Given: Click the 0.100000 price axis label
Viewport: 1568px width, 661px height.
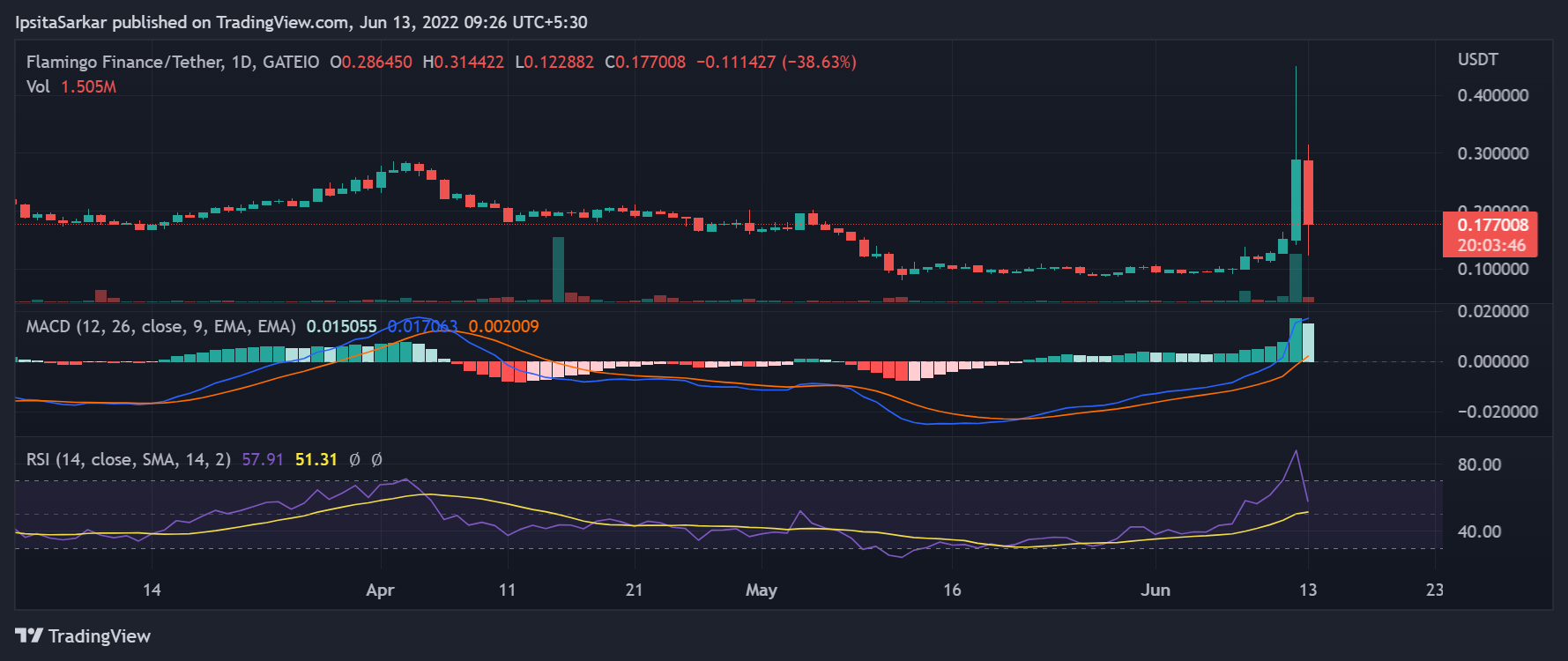Looking at the screenshot, I should [x=1493, y=269].
